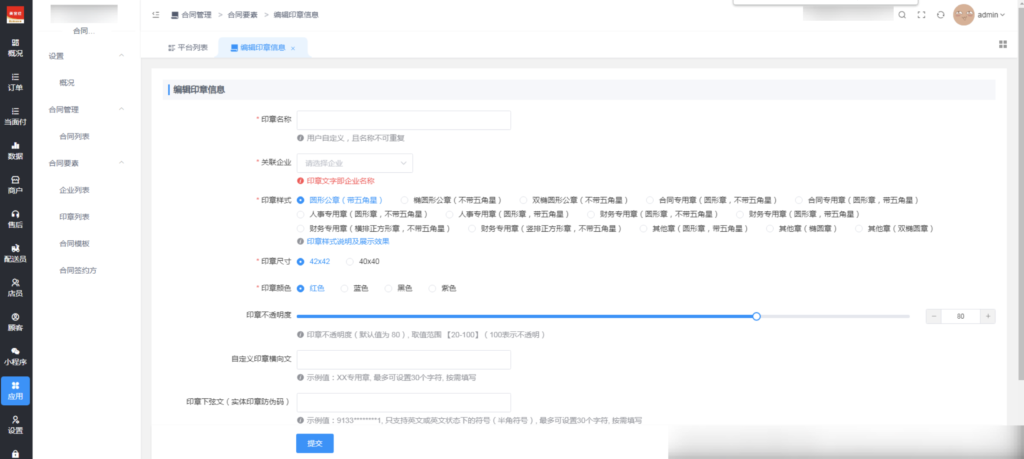This screenshot has width=1024, height=459.
Task: Click the blue 提交 button
Action: coord(314,443)
